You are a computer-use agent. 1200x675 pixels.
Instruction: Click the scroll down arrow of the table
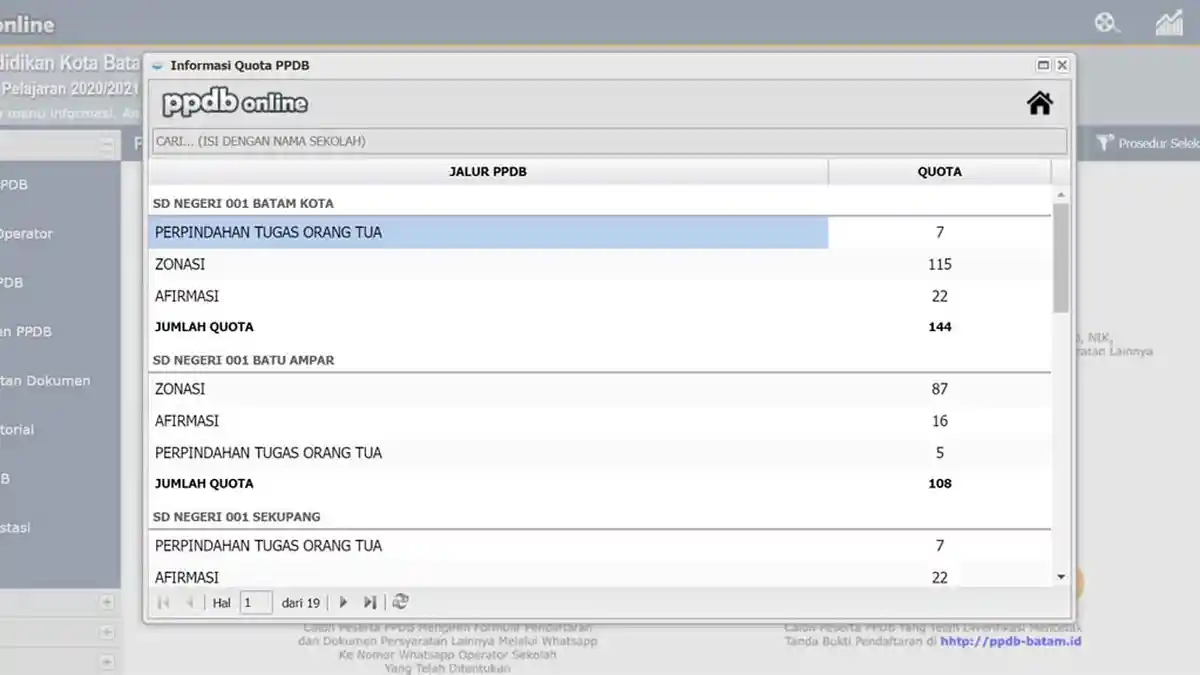[x=1061, y=577]
